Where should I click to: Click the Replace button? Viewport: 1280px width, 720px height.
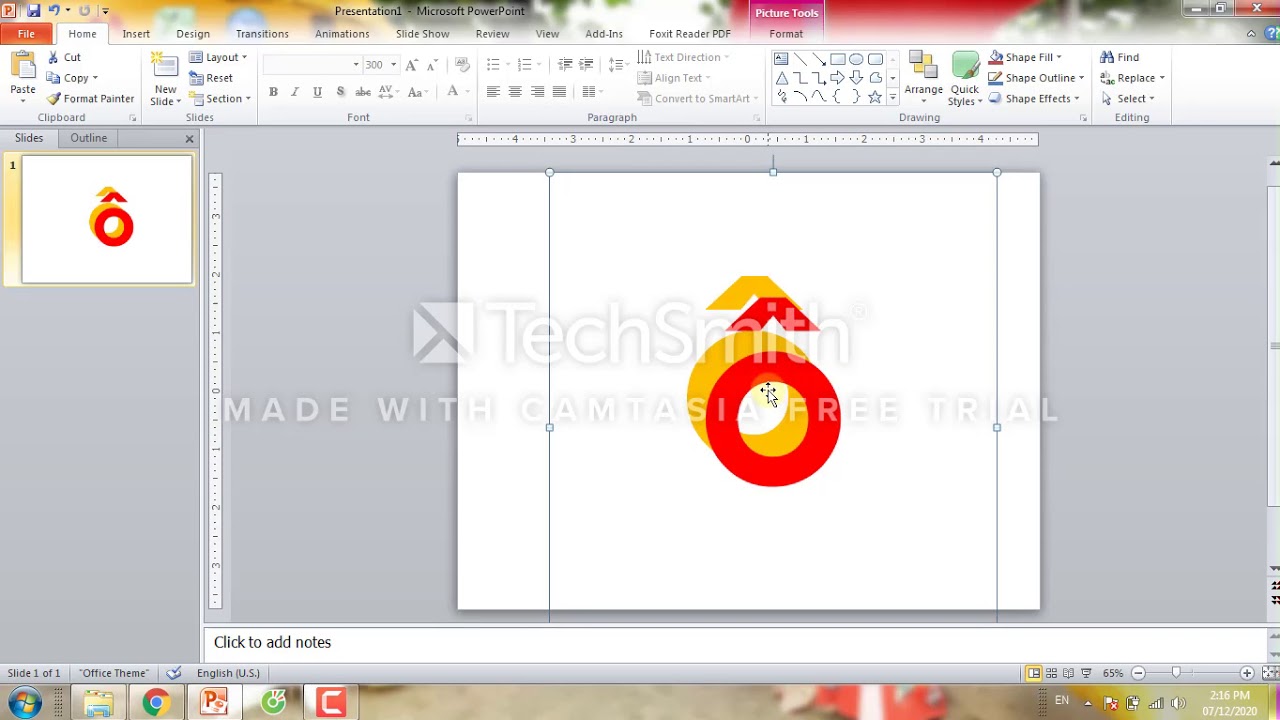tap(1132, 78)
